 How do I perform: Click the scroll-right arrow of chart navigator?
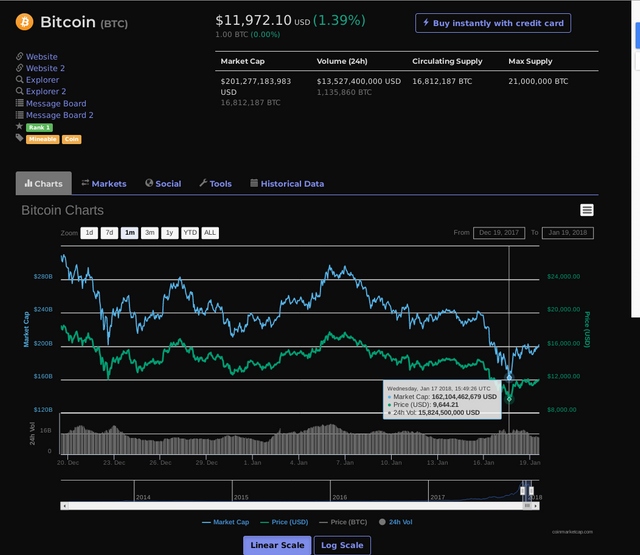pos(536,506)
